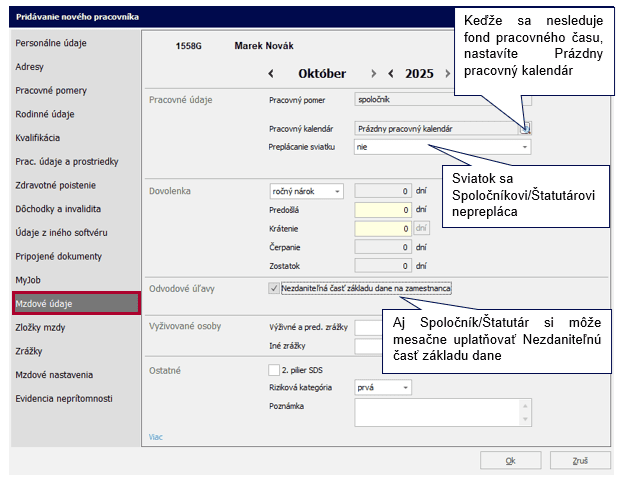Screen dimensions: 618x482
Task: Toggle Nezdaniteľná časť základu dane checkbox
Action: click(274, 288)
